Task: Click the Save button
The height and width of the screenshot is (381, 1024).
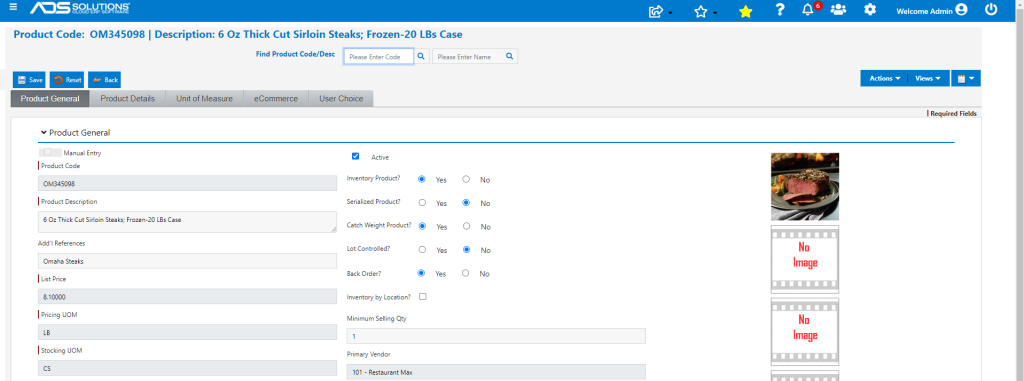Action: [29, 80]
